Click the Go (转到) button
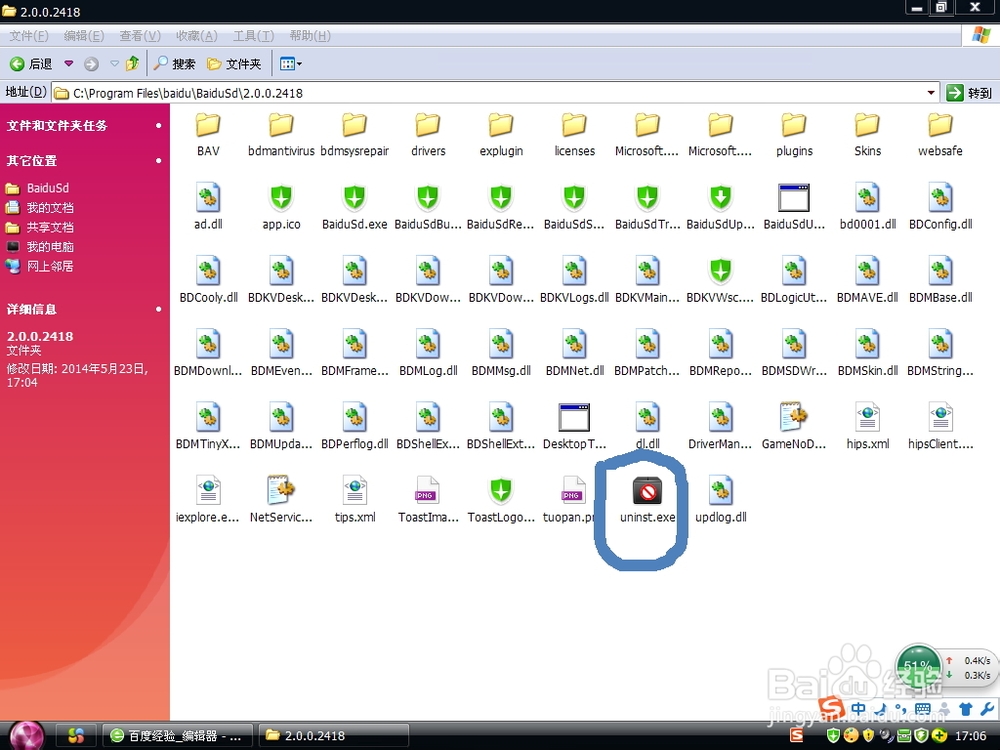Image resolution: width=1000 pixels, height=750 pixels. (x=969, y=93)
